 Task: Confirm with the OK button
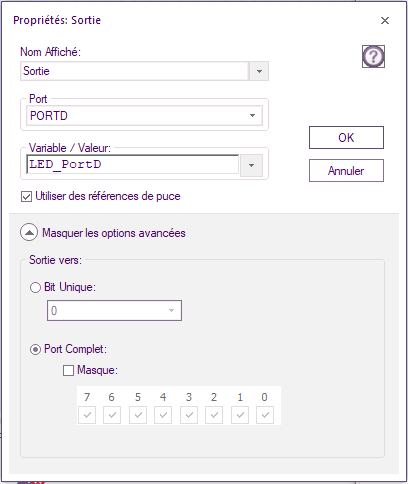tap(346, 137)
